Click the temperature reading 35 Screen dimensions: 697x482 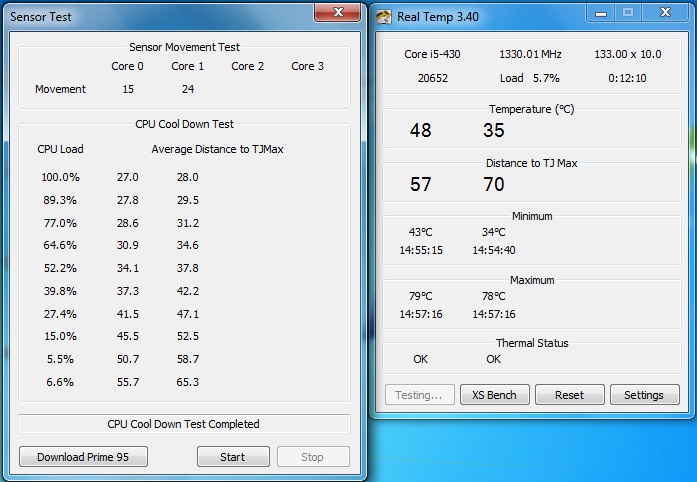coord(494,130)
